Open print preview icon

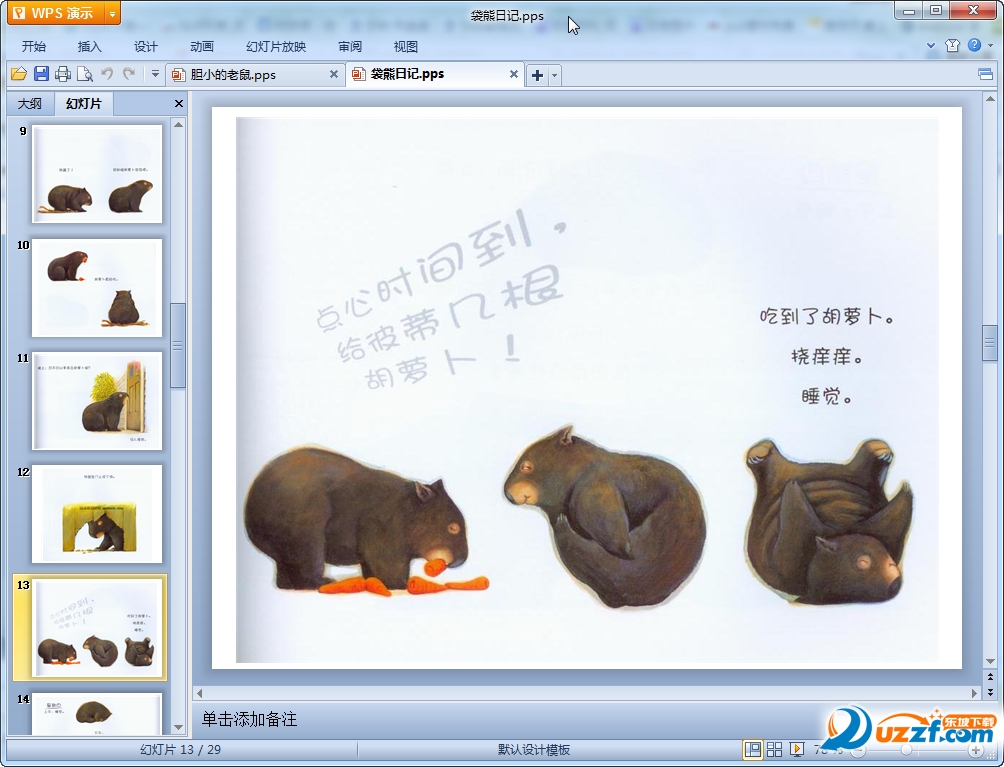(85, 74)
